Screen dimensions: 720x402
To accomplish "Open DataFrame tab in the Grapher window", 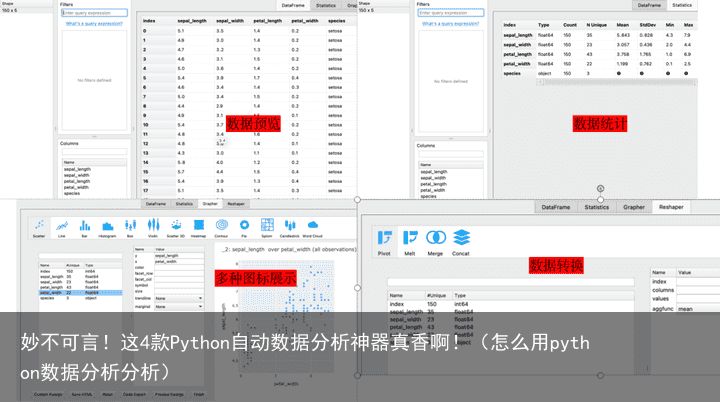I will click(156, 204).
